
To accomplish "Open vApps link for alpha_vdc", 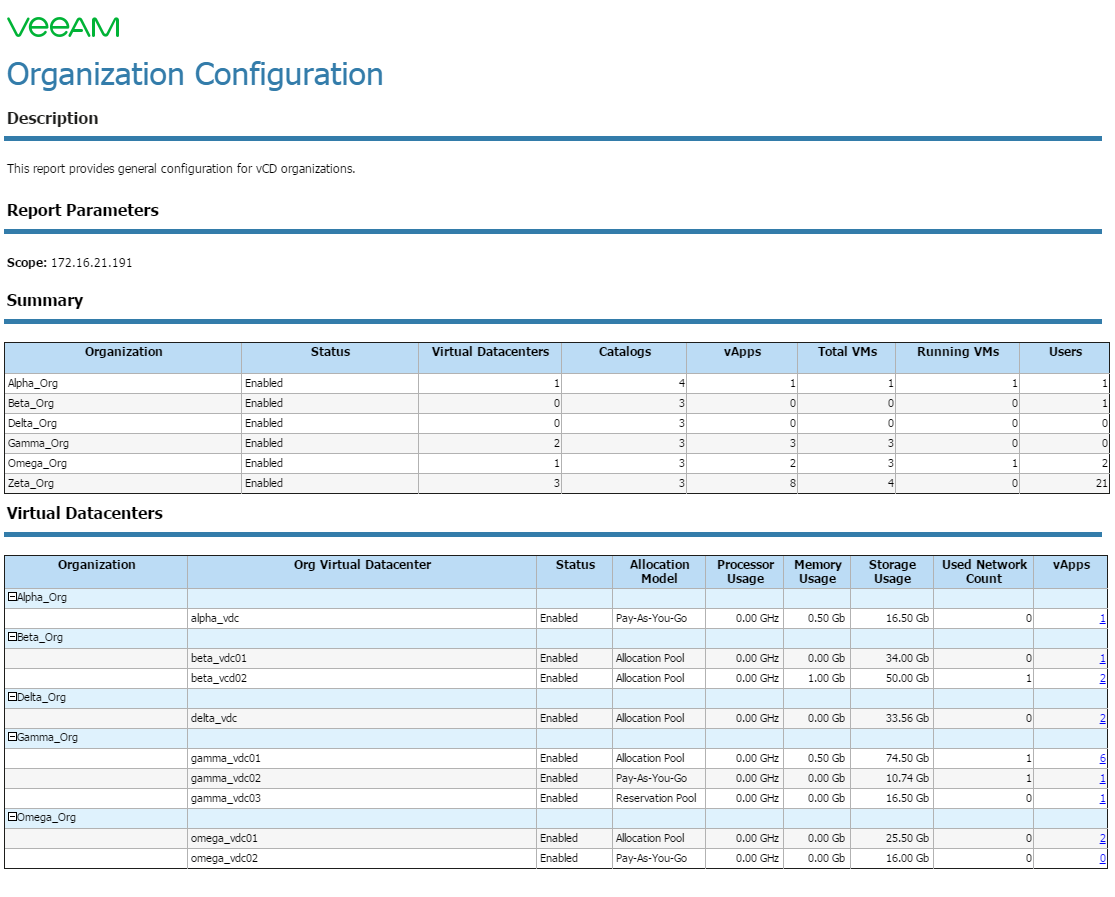I will point(1102,618).
